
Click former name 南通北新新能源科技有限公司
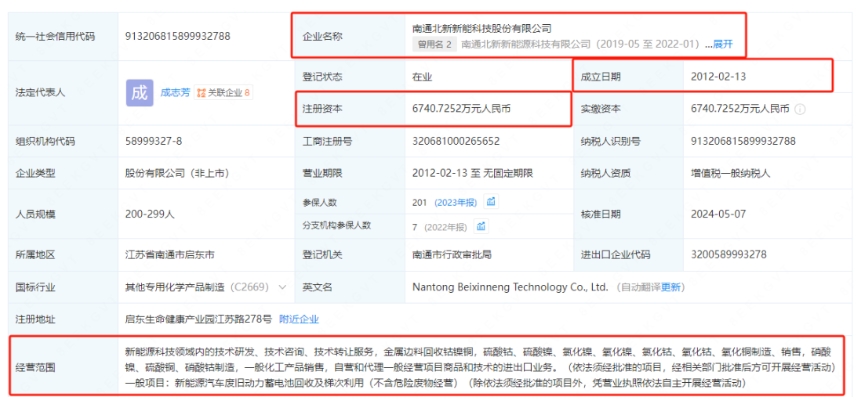[526, 44]
